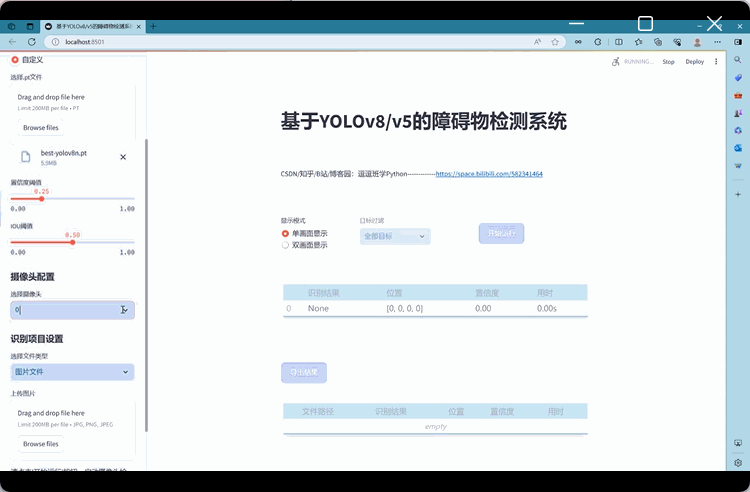Screen dimensions: 750x492
Task: Browse files for the .pt model
Action: 41,128
